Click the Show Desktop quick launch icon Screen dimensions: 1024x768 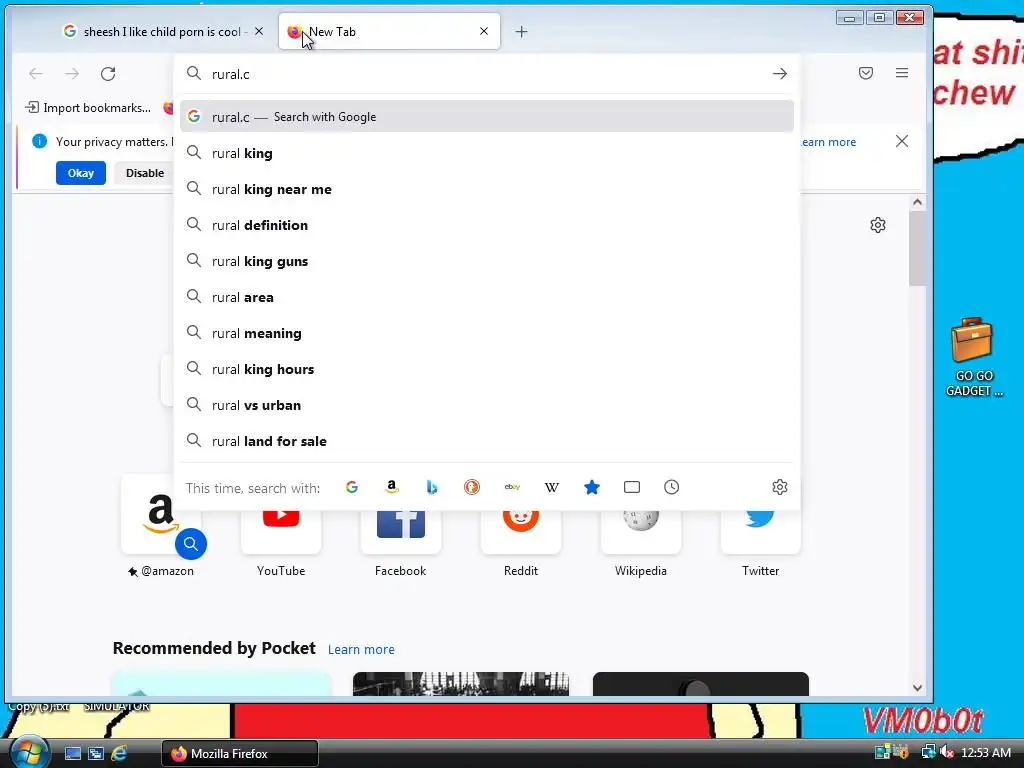[x=72, y=754]
